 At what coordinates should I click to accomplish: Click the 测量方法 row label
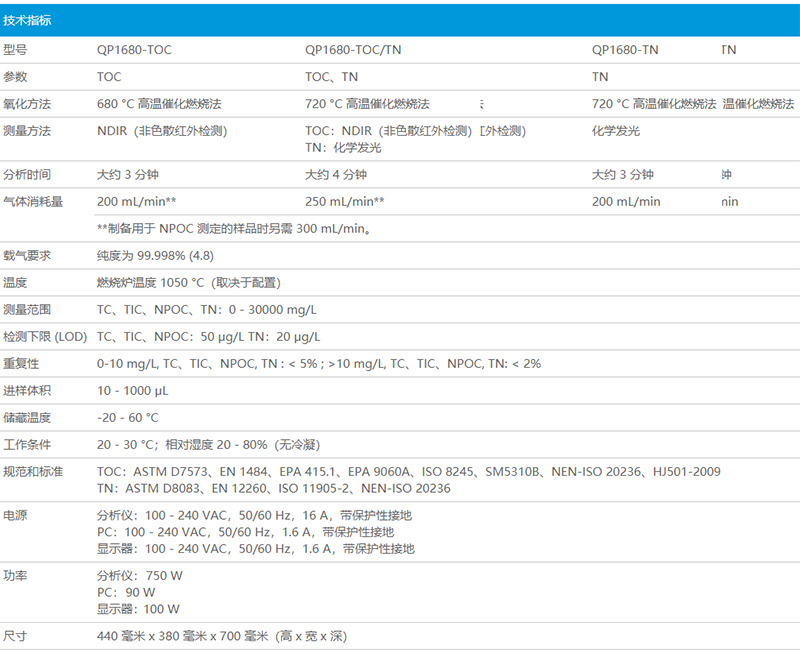pyautogui.click(x=27, y=131)
